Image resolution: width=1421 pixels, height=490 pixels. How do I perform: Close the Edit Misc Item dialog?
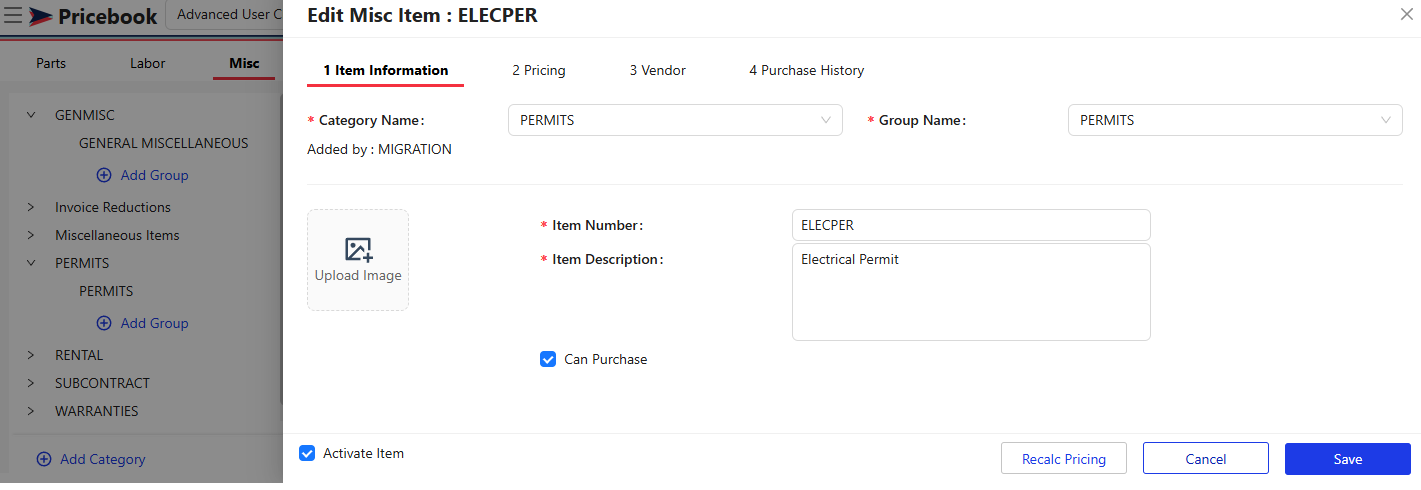point(1407,14)
